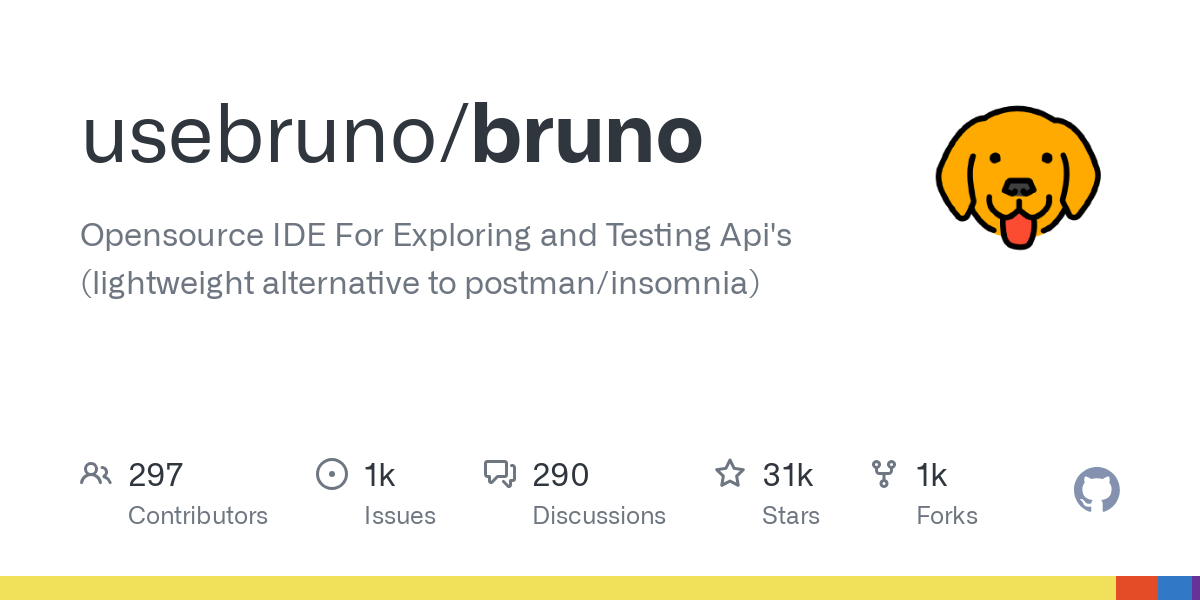Click the yellow language bar segment
This screenshot has width=1200, height=600.
pos(557,588)
